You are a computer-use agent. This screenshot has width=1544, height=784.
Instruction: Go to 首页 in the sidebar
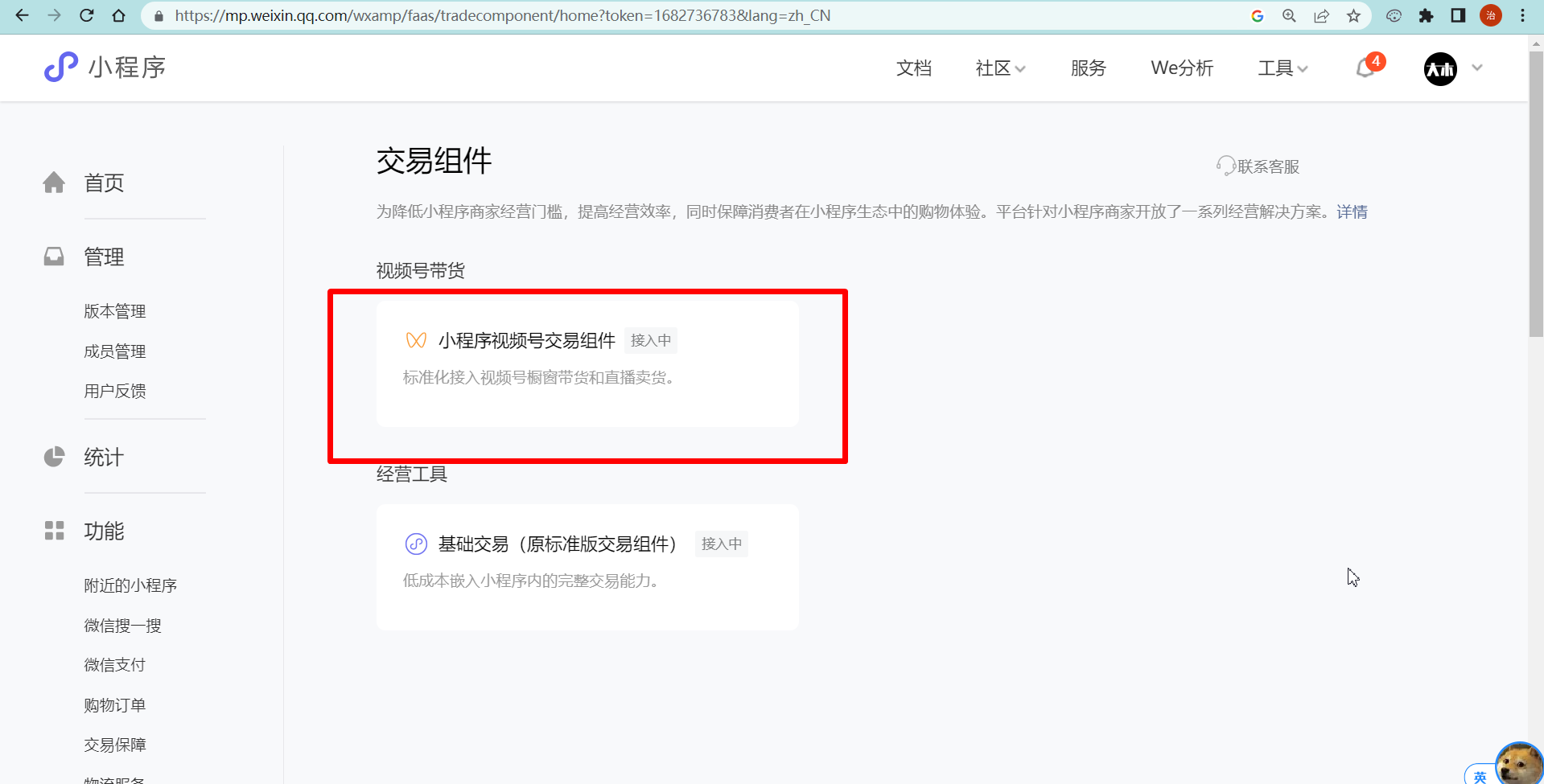coord(104,183)
